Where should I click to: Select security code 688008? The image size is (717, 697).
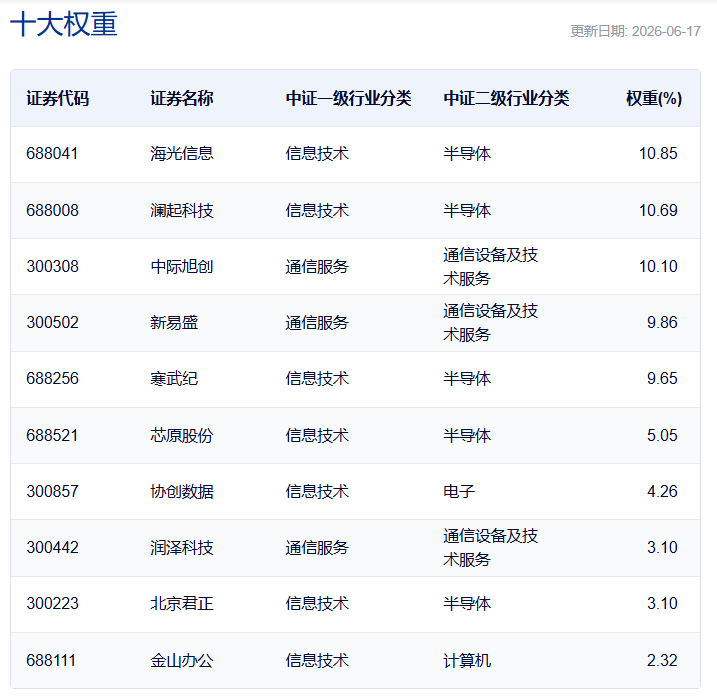pyautogui.click(x=52, y=210)
